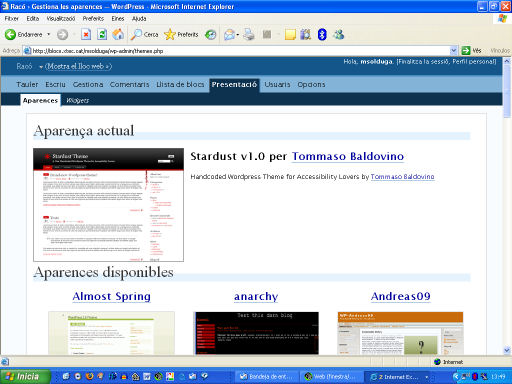The width and height of the screenshot is (512, 384).
Task: Select the Presentació tab
Action: [234, 85]
